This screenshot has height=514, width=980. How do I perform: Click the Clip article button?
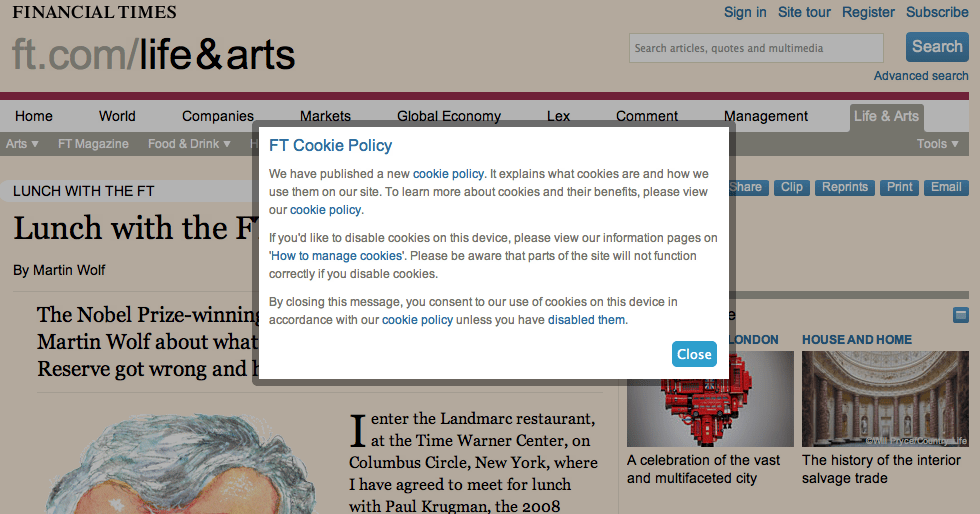pyautogui.click(x=791, y=187)
